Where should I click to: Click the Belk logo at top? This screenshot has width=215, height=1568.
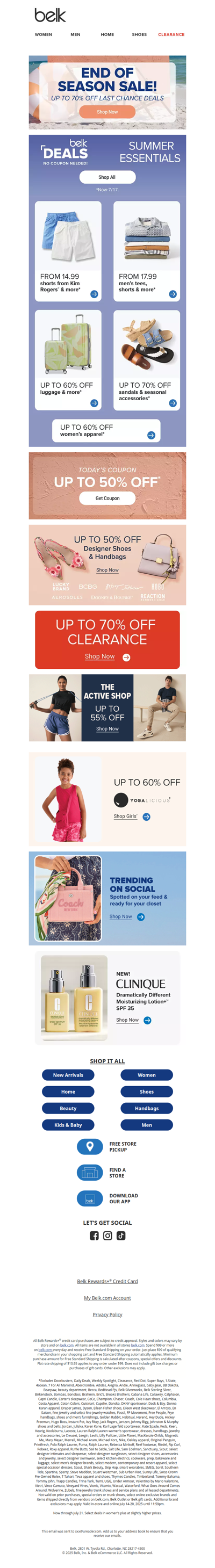(50, 15)
